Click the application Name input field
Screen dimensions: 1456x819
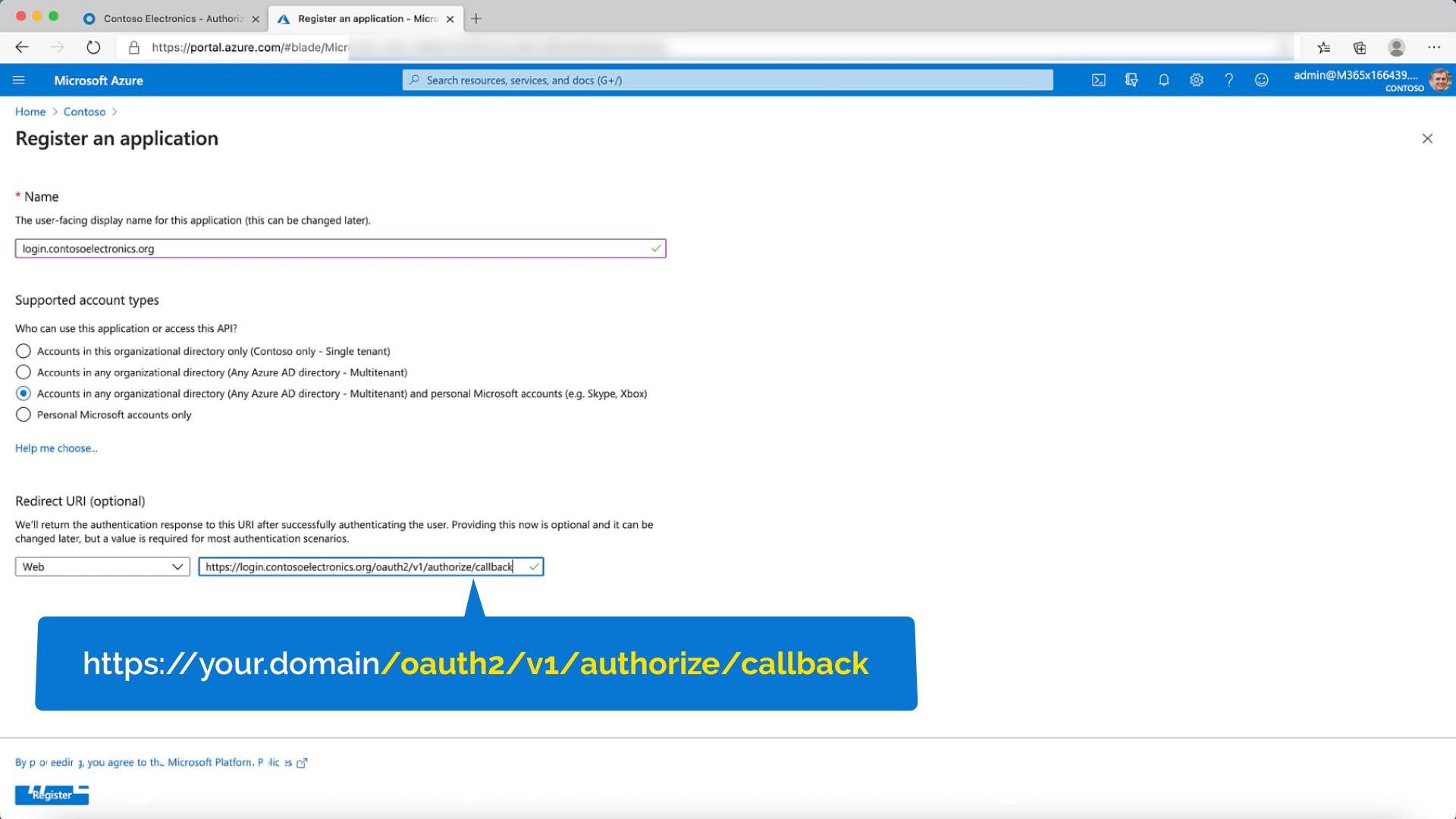(x=334, y=249)
